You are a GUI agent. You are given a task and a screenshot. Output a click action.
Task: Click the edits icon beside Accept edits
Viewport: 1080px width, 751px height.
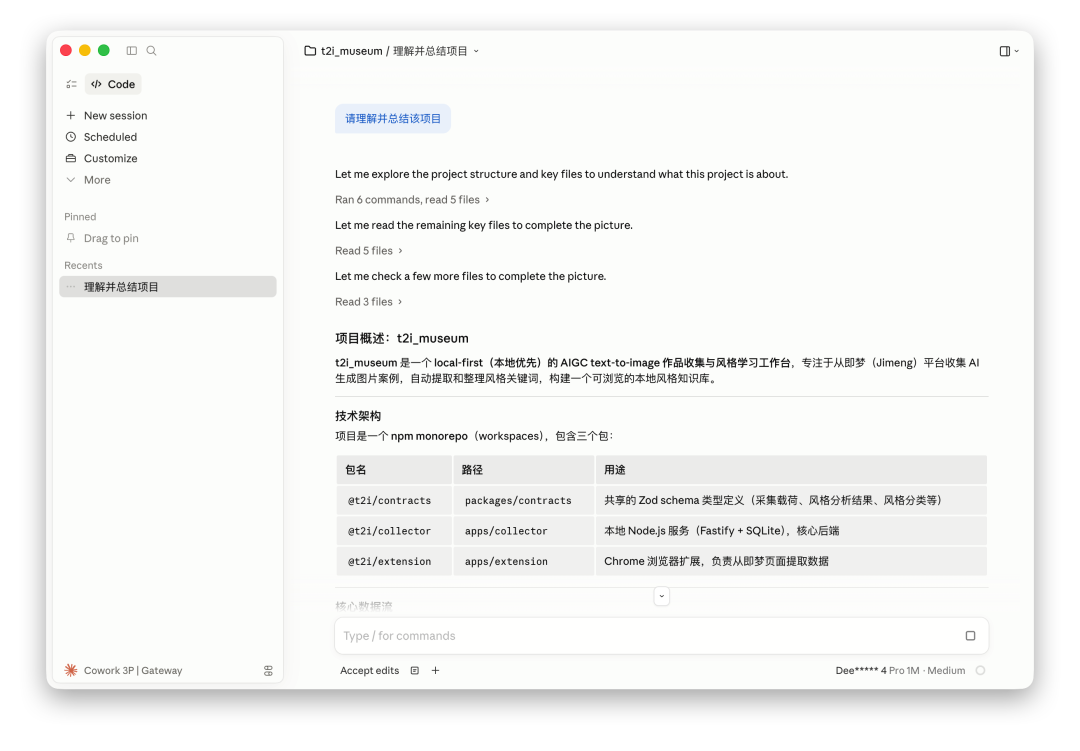click(x=414, y=670)
